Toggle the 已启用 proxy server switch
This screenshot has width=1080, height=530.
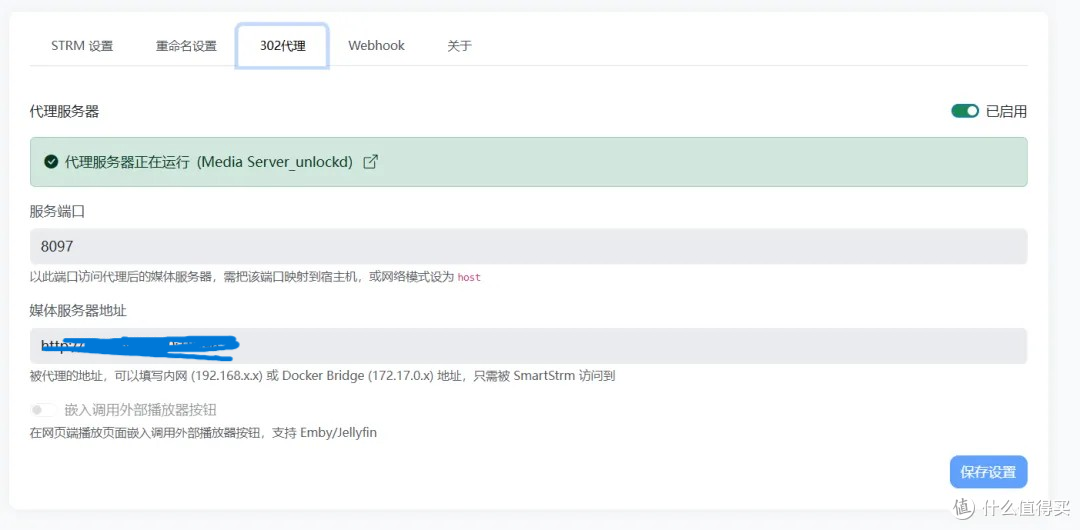point(965,112)
